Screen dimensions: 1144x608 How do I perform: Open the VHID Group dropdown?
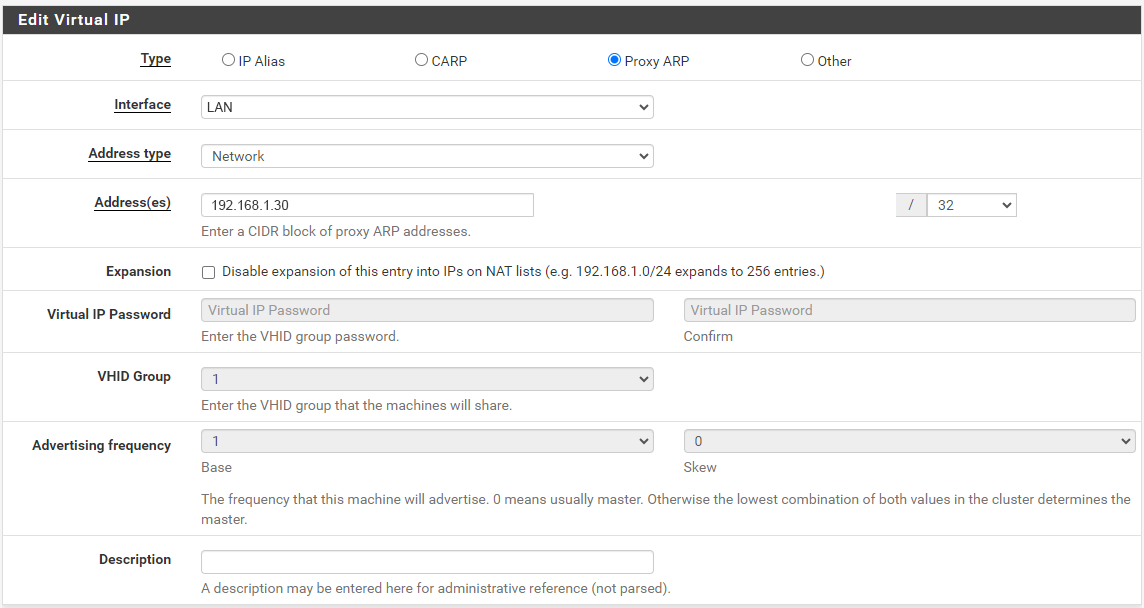coord(427,379)
